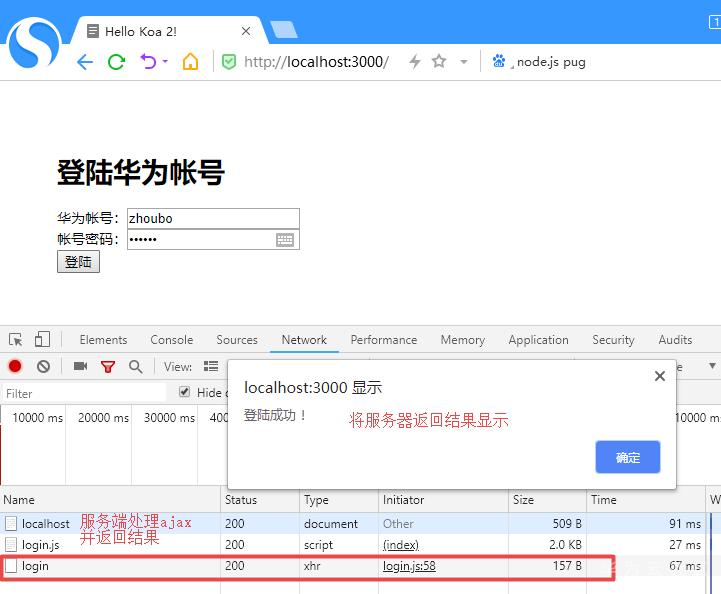Clear the network log icon
721x594 pixels.
(43, 366)
